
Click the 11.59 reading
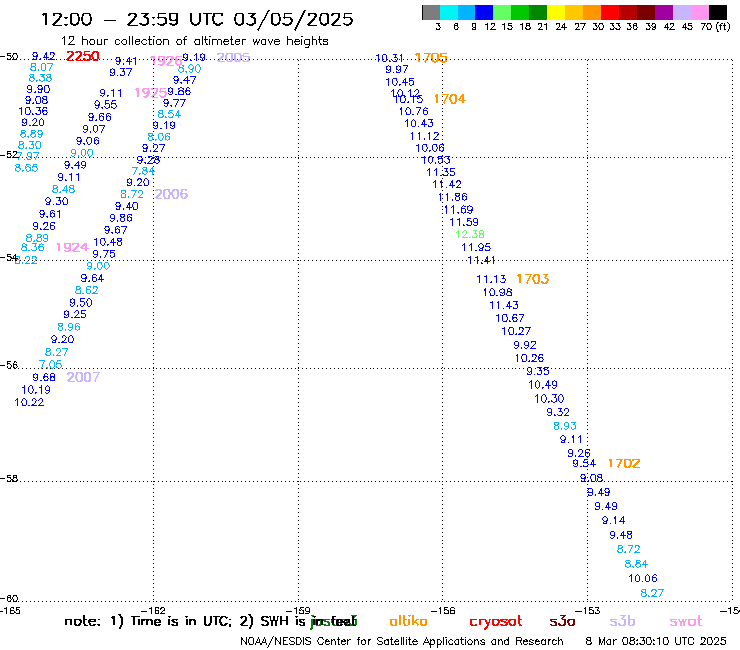(x=464, y=222)
